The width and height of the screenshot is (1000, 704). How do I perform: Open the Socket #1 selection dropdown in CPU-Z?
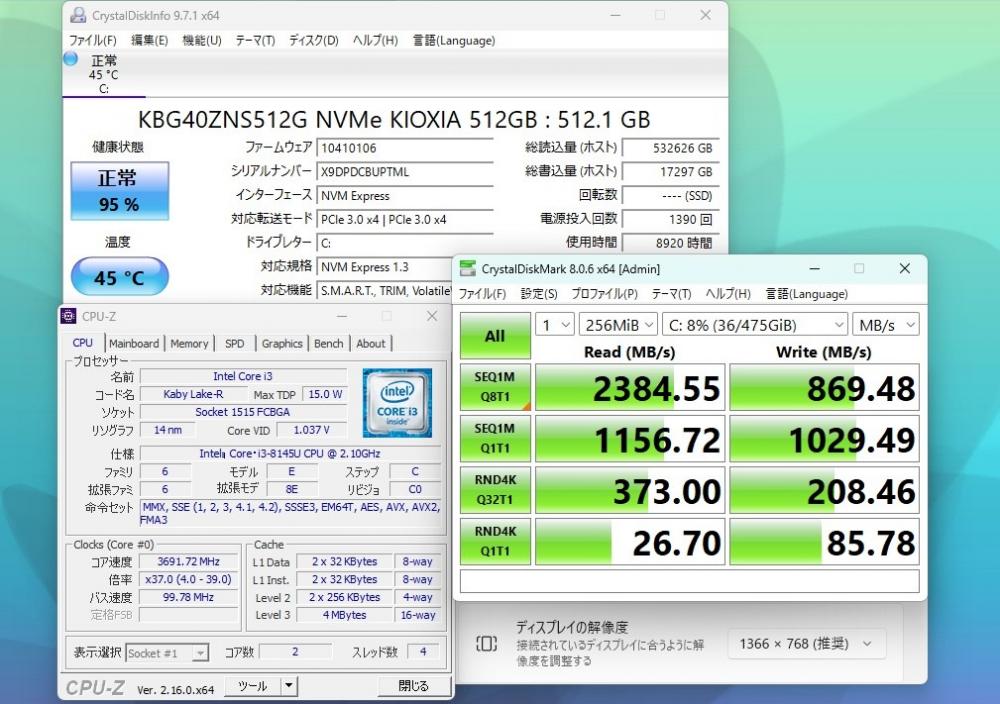coord(167,653)
